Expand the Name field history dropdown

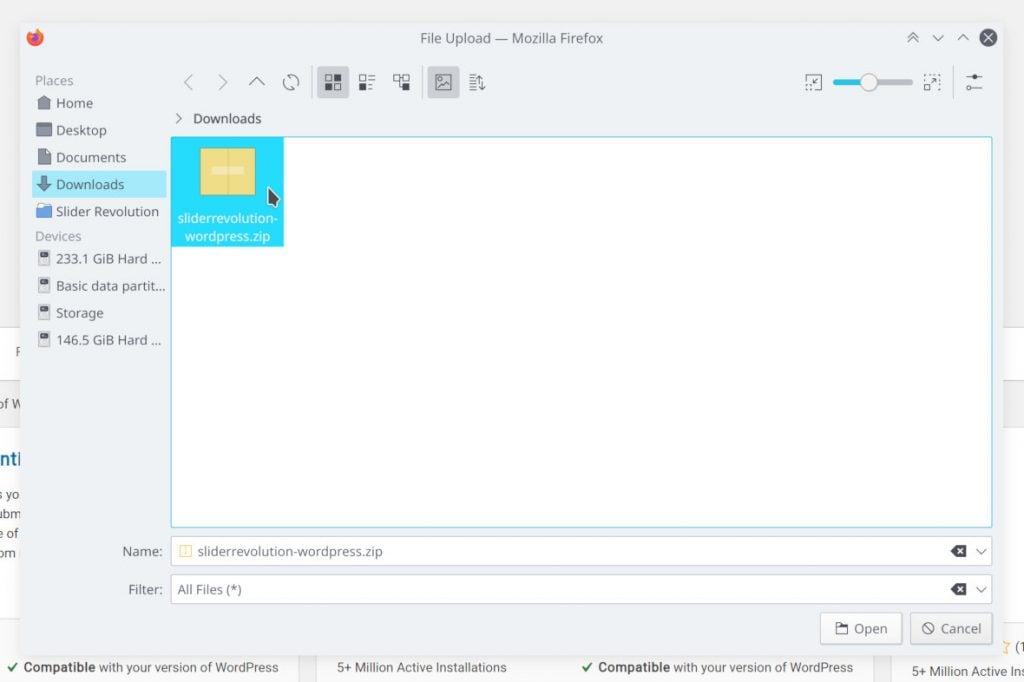click(x=981, y=551)
